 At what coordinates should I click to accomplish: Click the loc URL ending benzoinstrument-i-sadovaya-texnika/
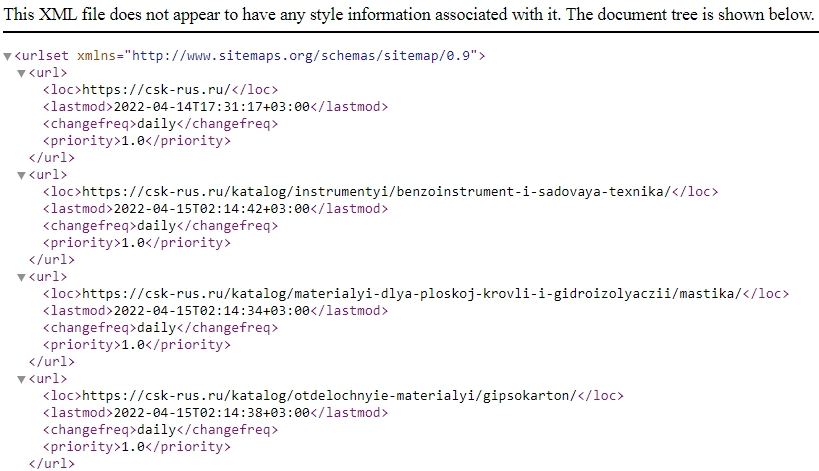377,192
